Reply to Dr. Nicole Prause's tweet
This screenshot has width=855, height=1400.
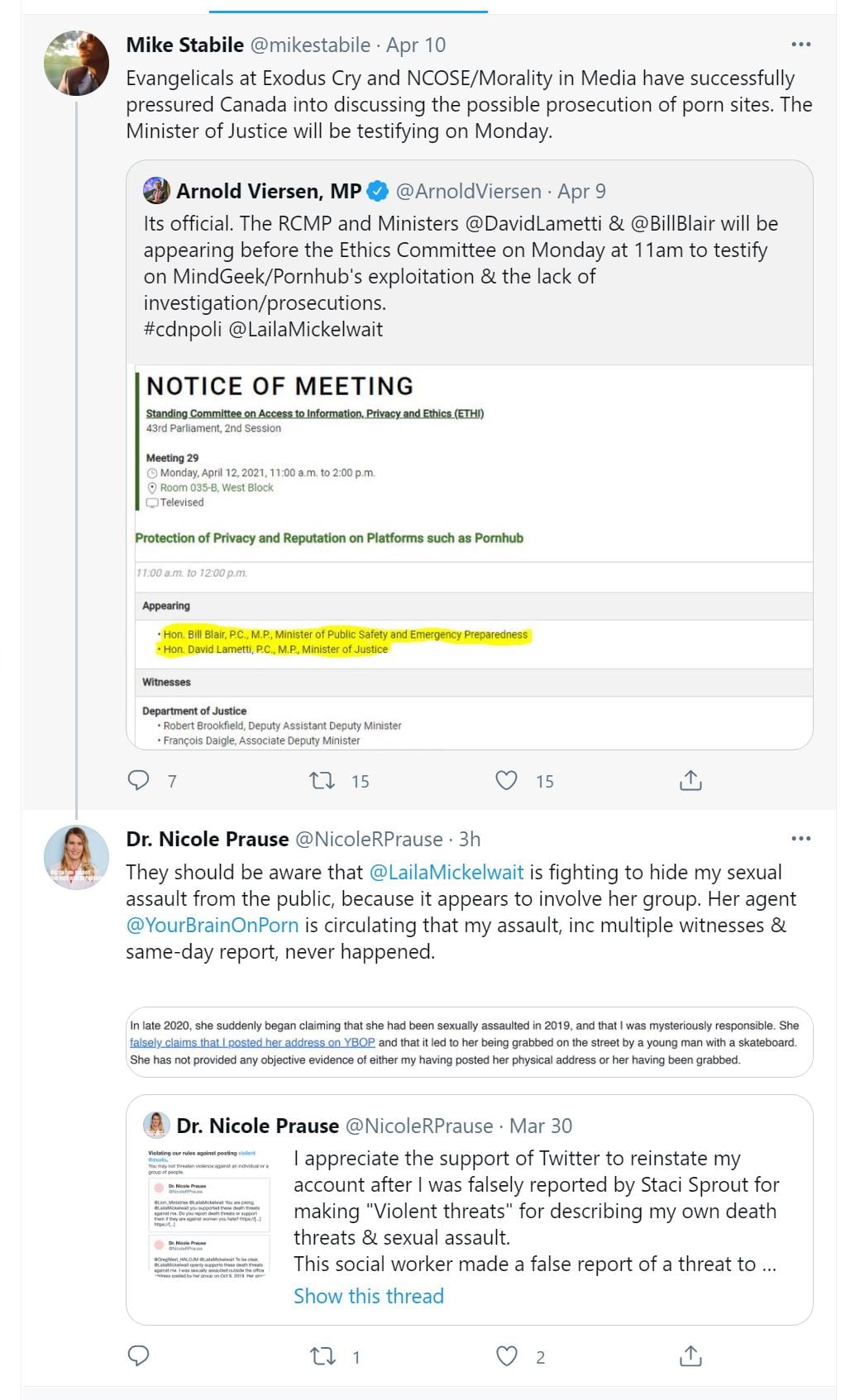click(139, 1356)
